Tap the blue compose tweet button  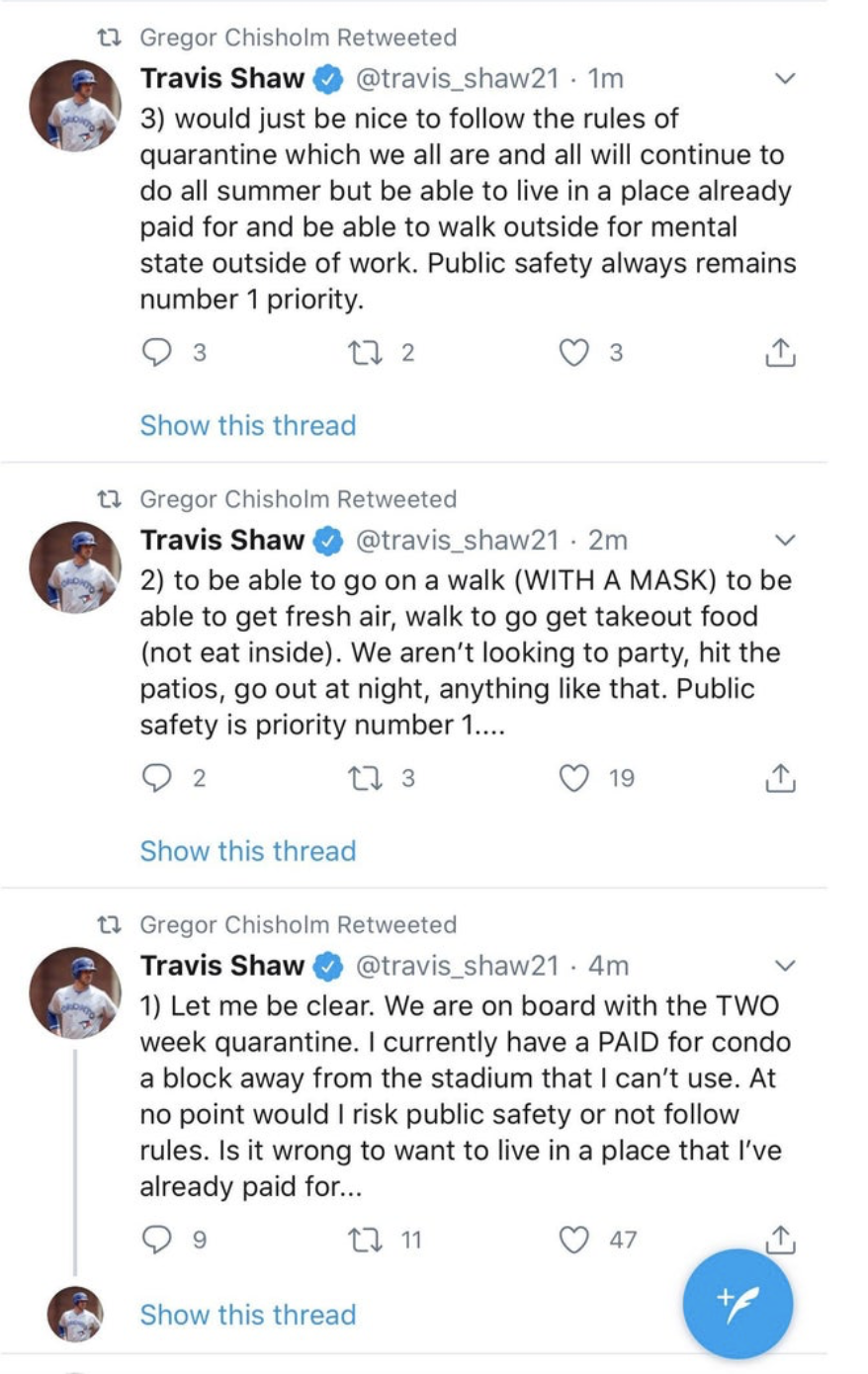pos(738,1304)
